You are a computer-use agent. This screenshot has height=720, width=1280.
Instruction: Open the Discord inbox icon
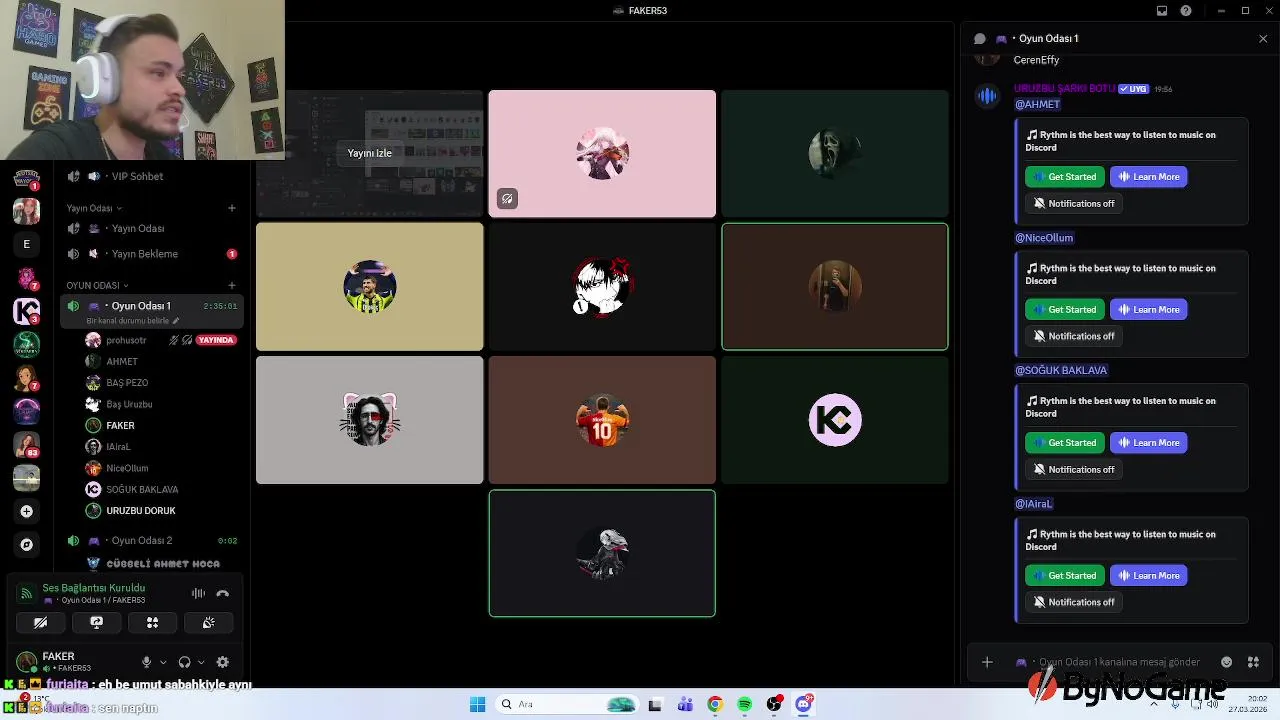(x=1162, y=11)
